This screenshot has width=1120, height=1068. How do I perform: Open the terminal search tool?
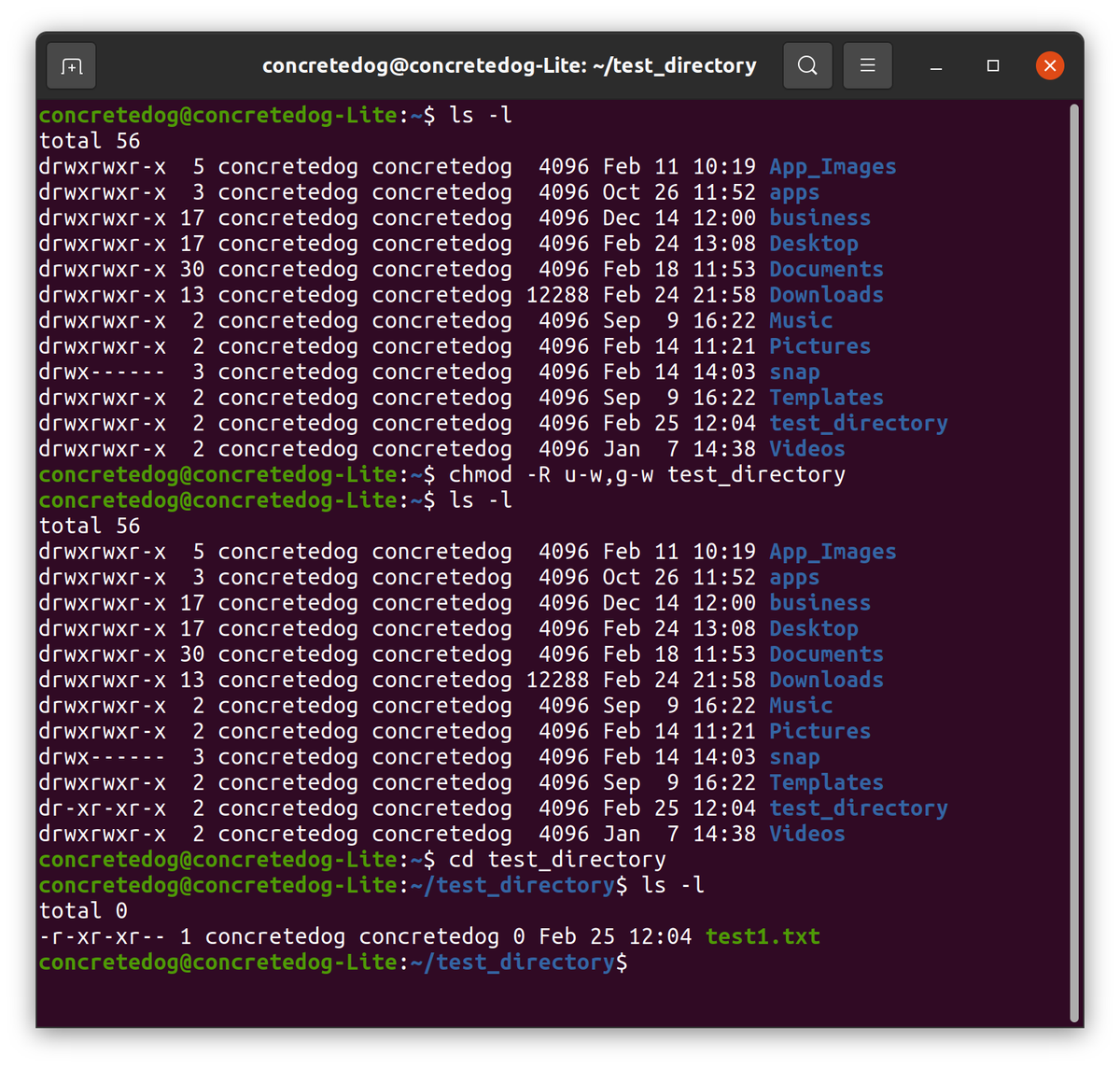tap(807, 65)
